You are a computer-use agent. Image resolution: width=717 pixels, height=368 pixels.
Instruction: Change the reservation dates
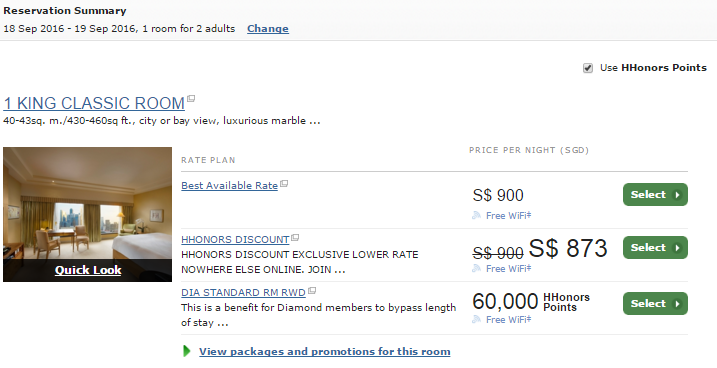click(x=268, y=29)
